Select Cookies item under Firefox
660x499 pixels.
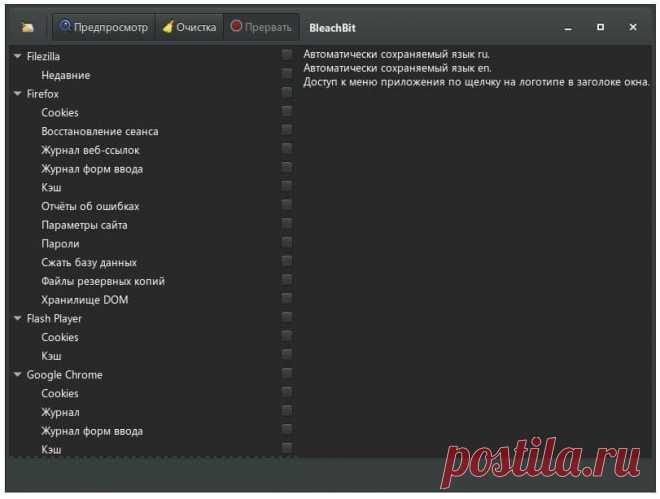coord(60,113)
